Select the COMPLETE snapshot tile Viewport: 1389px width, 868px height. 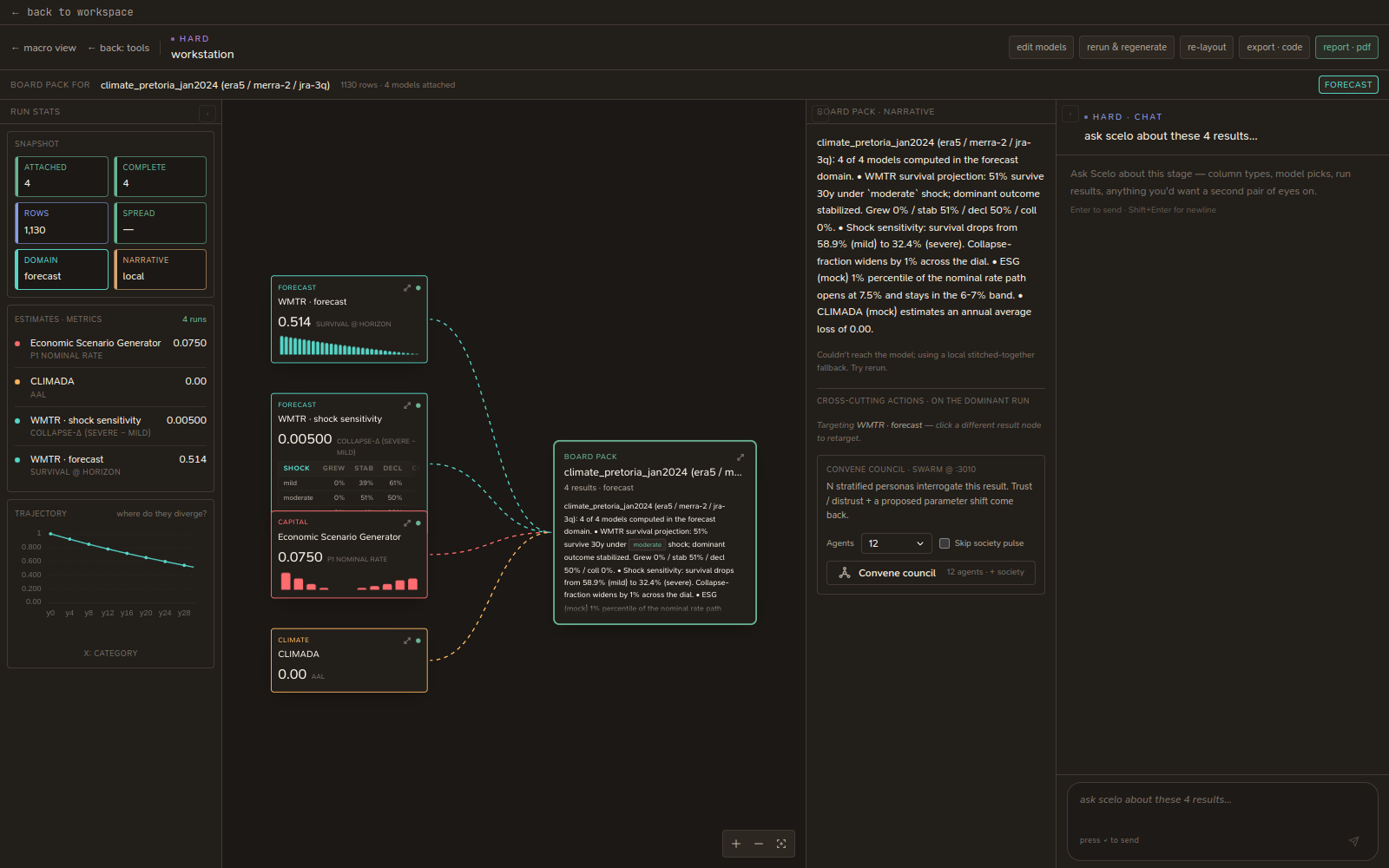click(160, 176)
